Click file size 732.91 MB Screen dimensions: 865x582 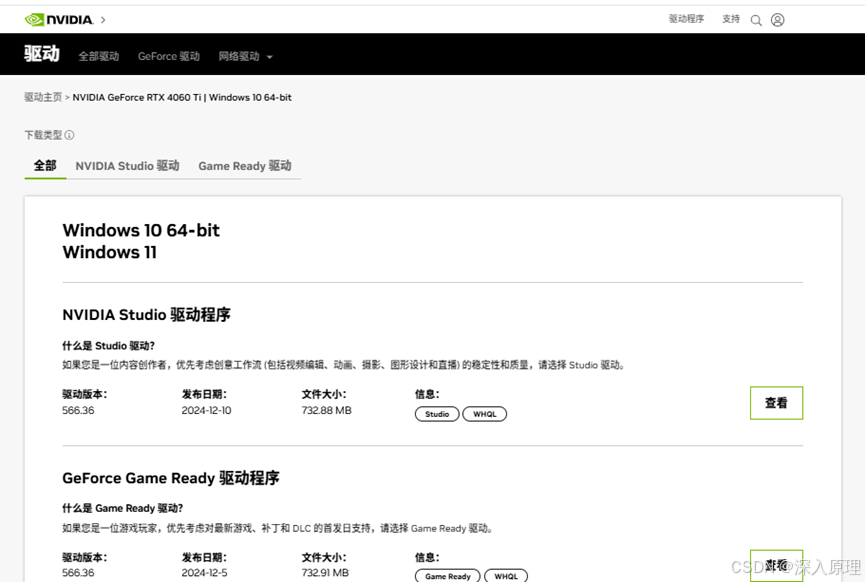(x=325, y=573)
